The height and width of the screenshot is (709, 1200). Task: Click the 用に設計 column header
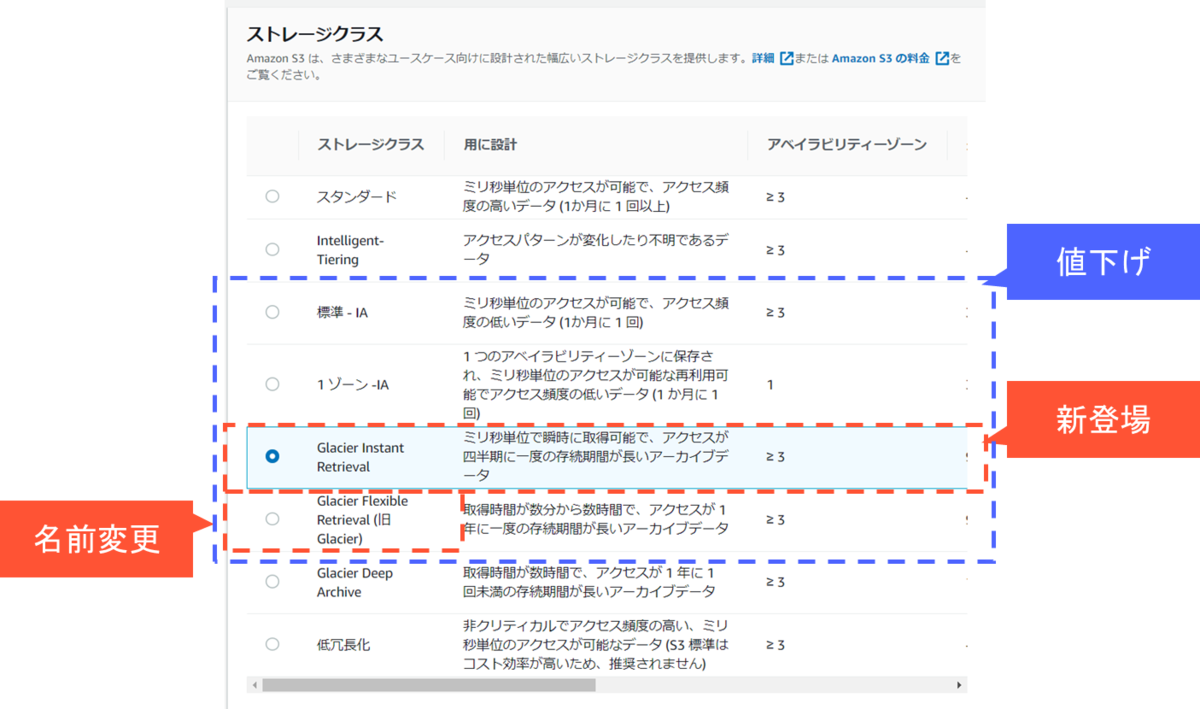click(490, 144)
